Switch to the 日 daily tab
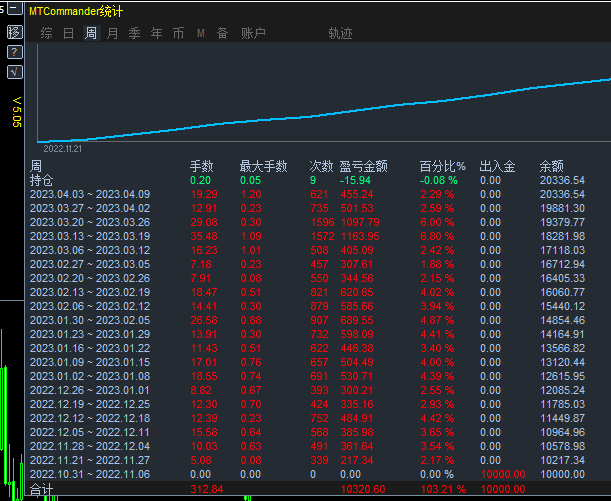The image size is (611, 501). point(69,33)
